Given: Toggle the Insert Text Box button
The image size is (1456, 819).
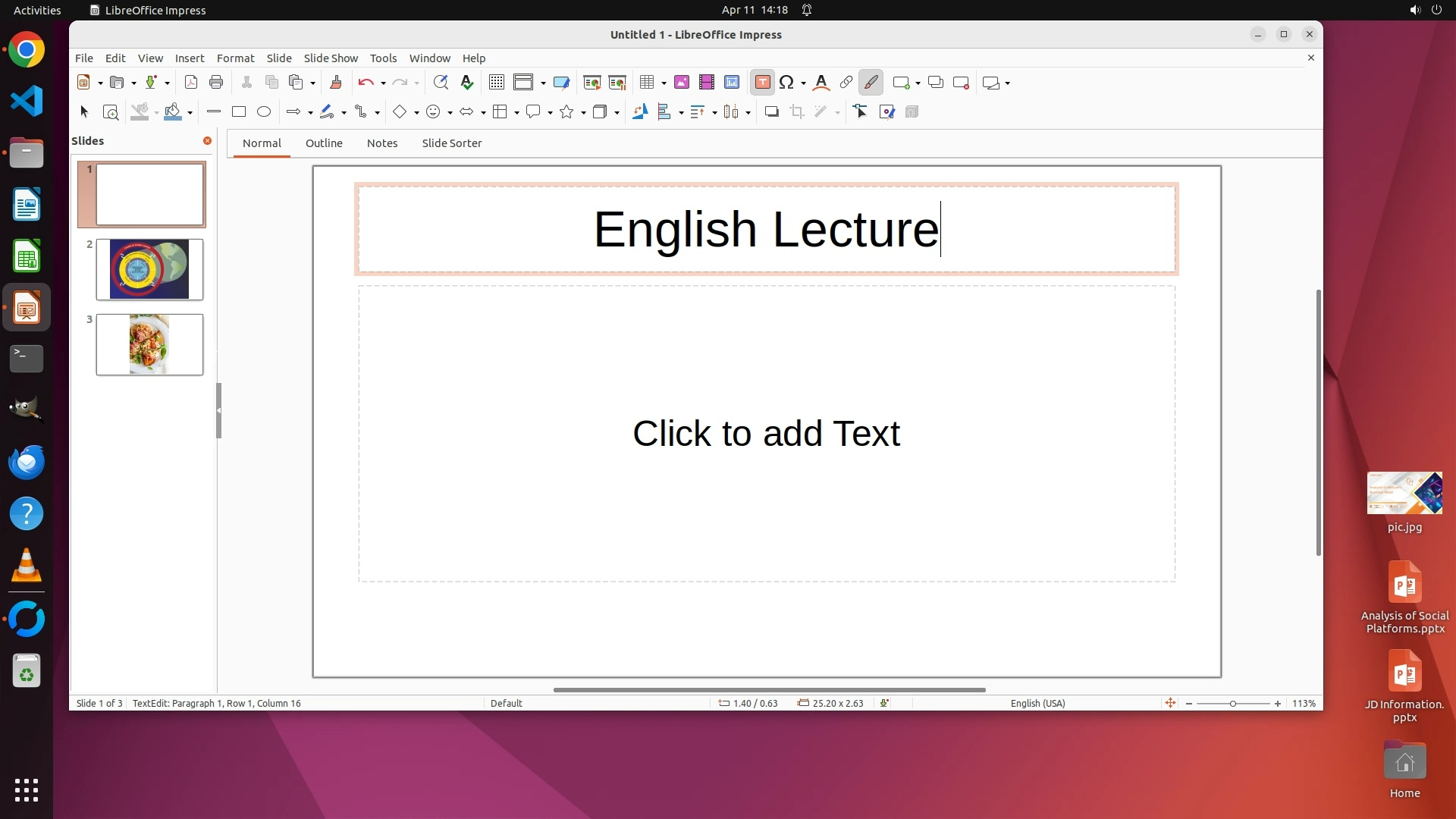Looking at the screenshot, I should click(763, 83).
